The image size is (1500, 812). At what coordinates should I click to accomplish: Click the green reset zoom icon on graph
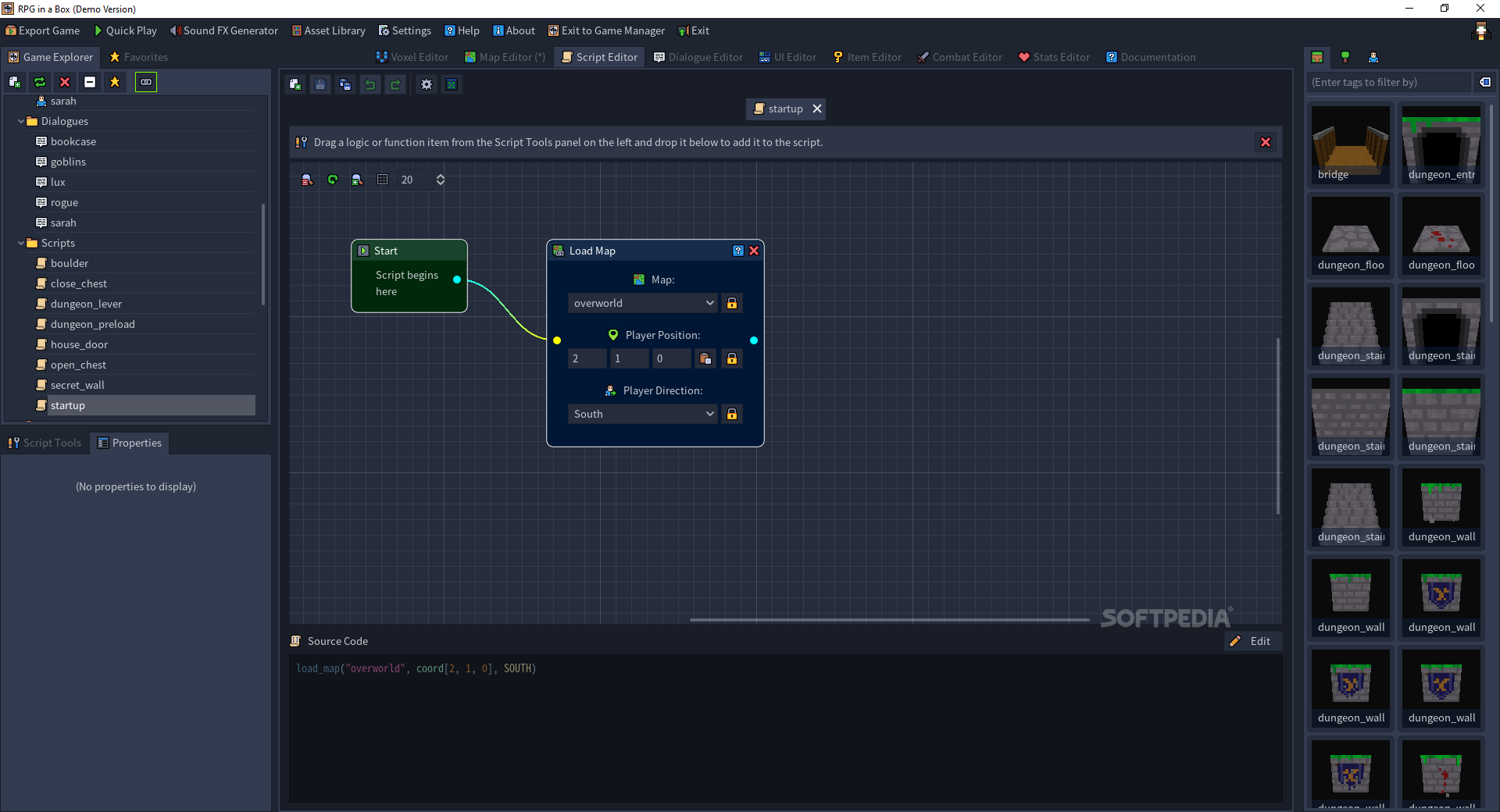pyautogui.click(x=332, y=180)
